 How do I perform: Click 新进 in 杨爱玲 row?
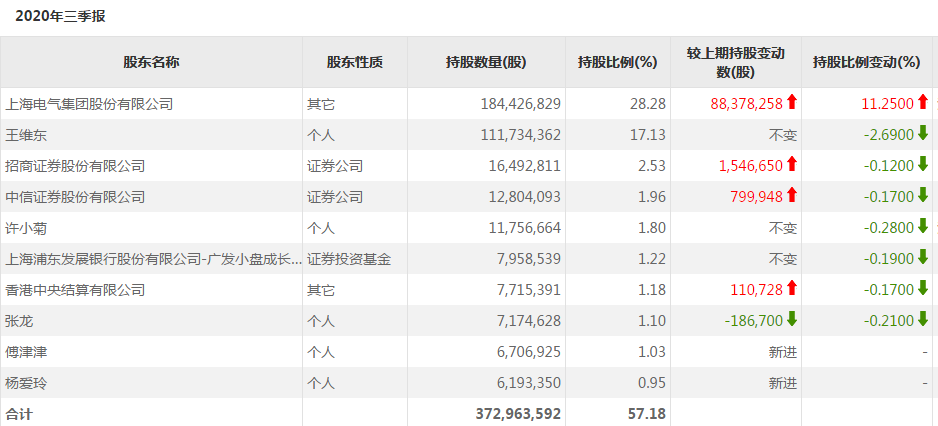(x=783, y=384)
